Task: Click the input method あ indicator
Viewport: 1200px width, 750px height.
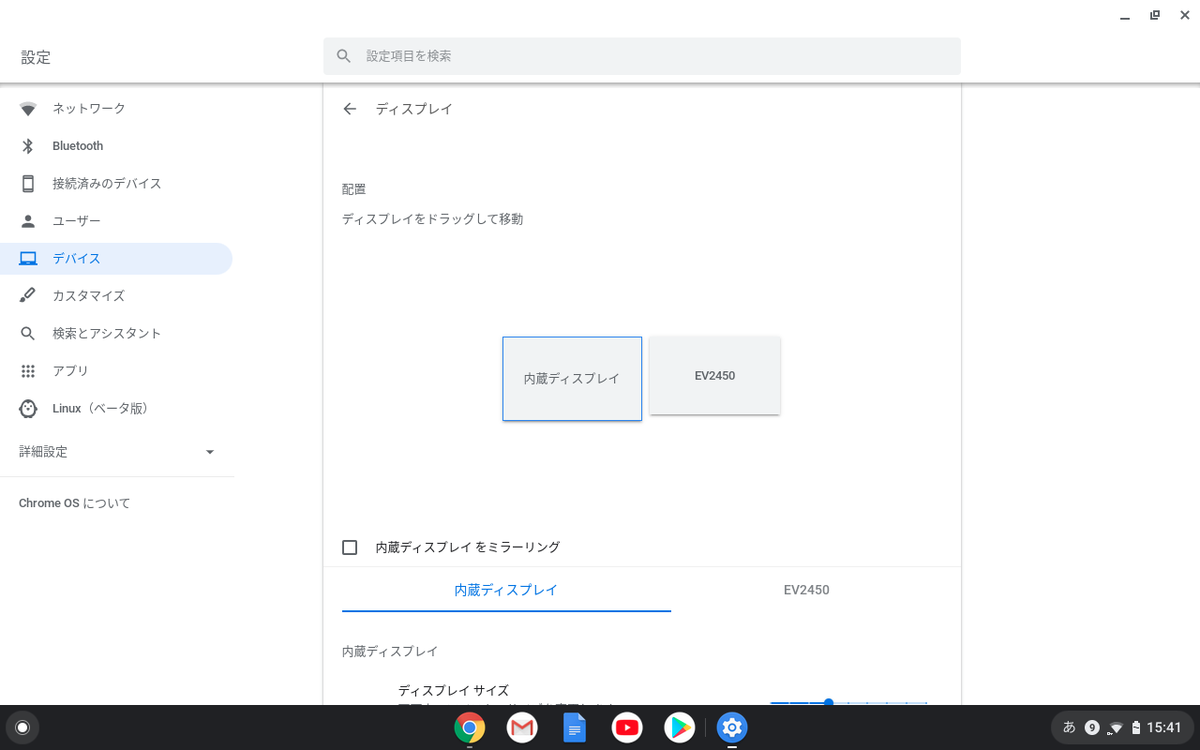Action: [1069, 727]
